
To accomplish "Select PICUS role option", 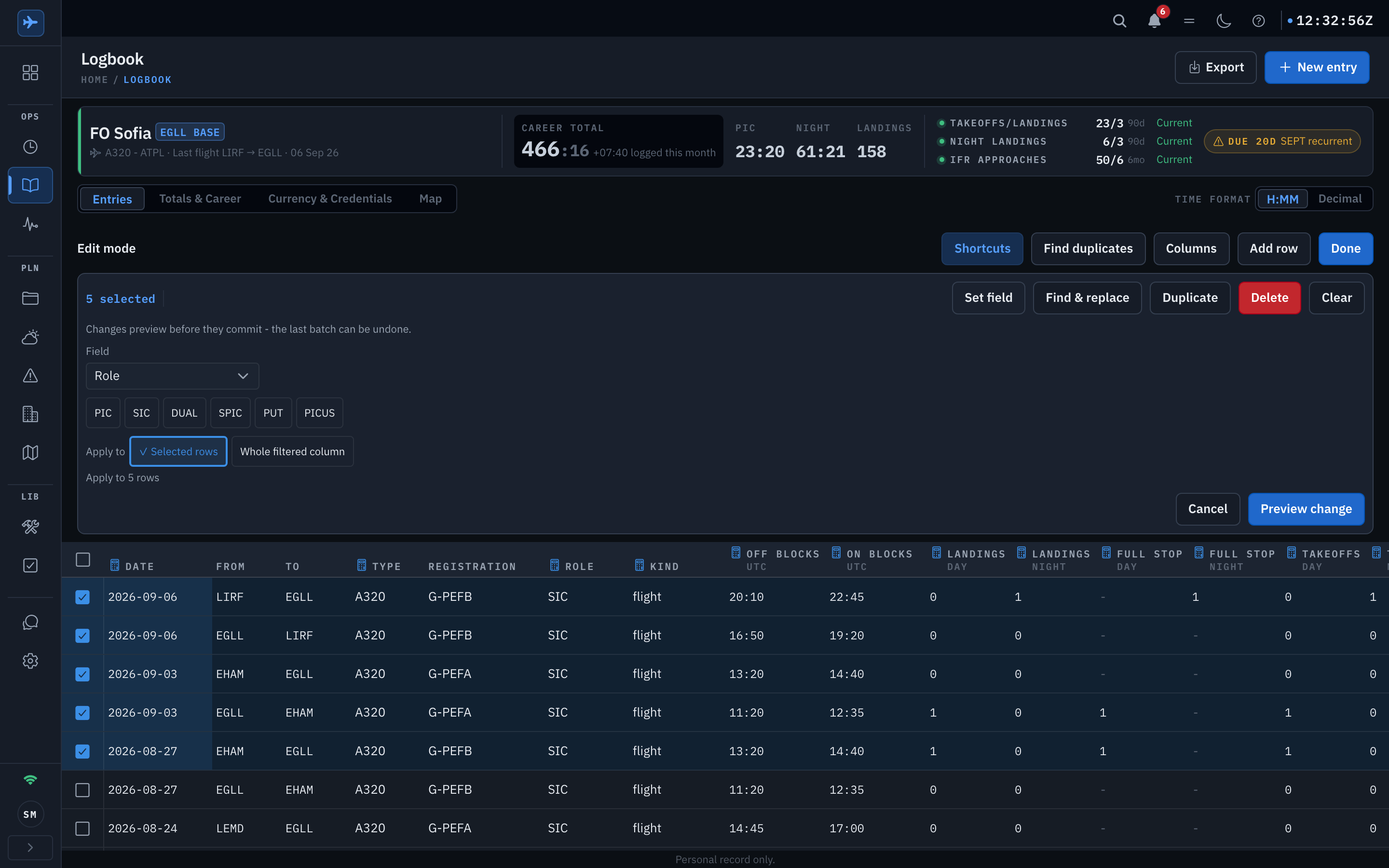I will point(319,413).
